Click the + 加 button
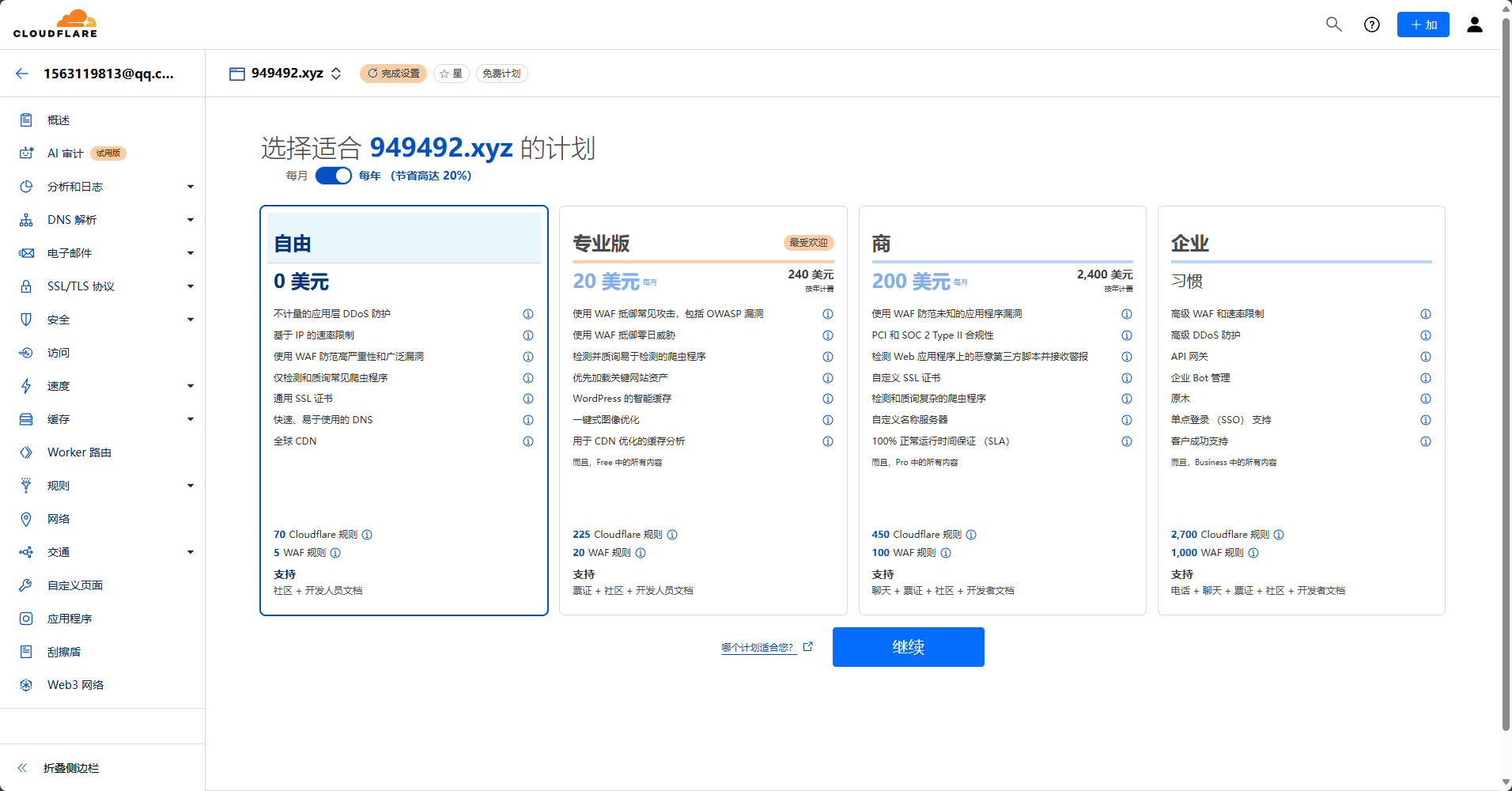This screenshot has height=791, width=1512. pos(1423,25)
